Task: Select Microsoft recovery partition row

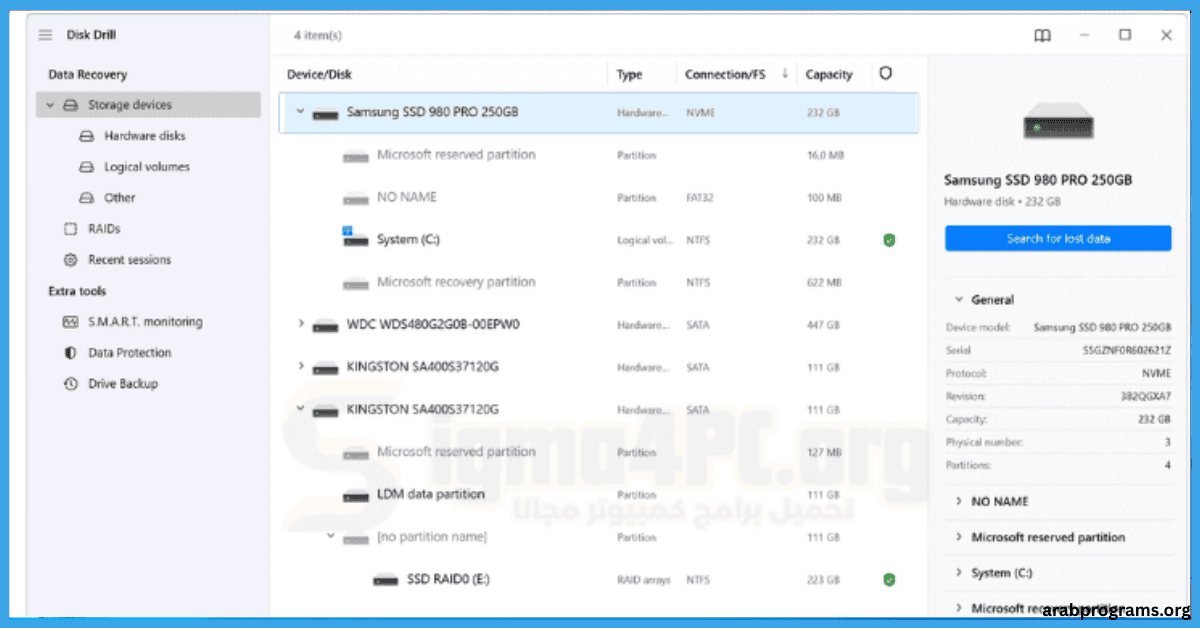Action: pos(598,283)
